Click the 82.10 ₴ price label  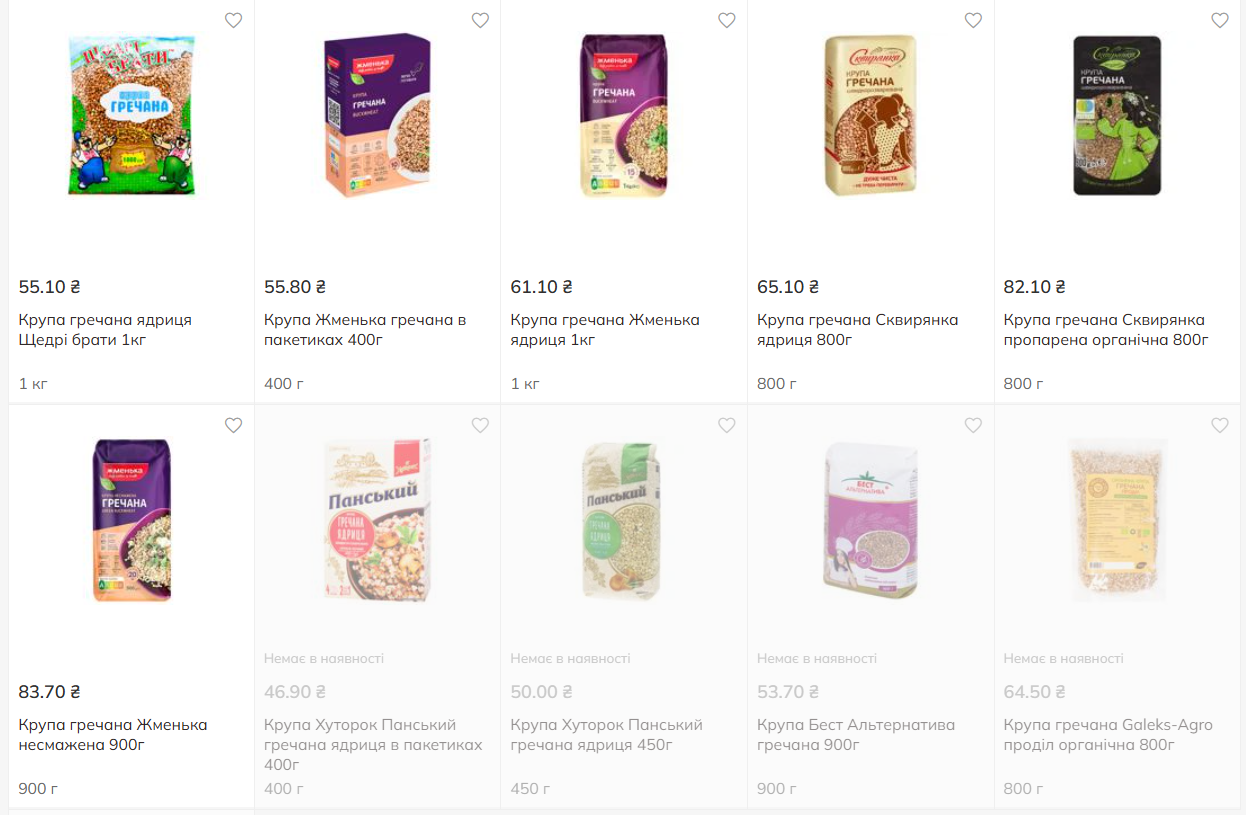(x=1034, y=287)
